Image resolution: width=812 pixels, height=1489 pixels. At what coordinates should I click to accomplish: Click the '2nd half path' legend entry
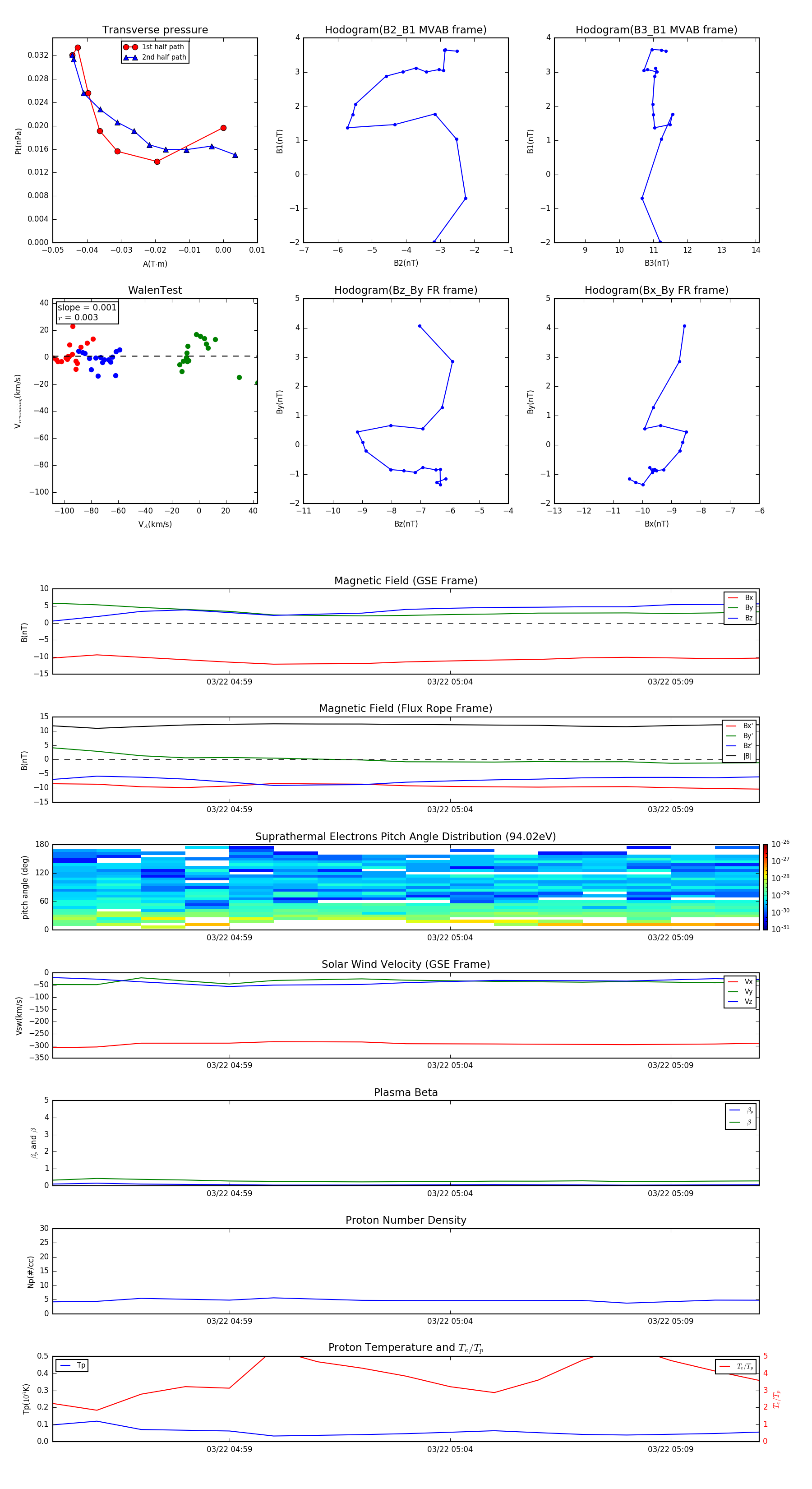pyautogui.click(x=155, y=57)
